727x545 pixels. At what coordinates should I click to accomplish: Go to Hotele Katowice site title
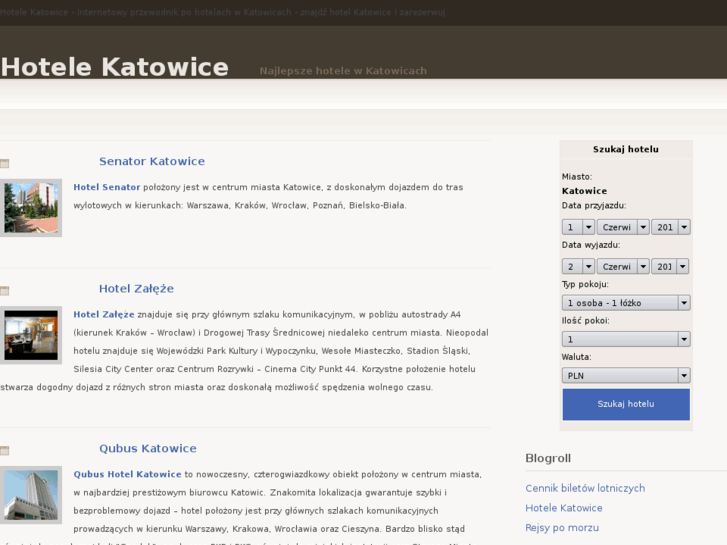click(115, 67)
